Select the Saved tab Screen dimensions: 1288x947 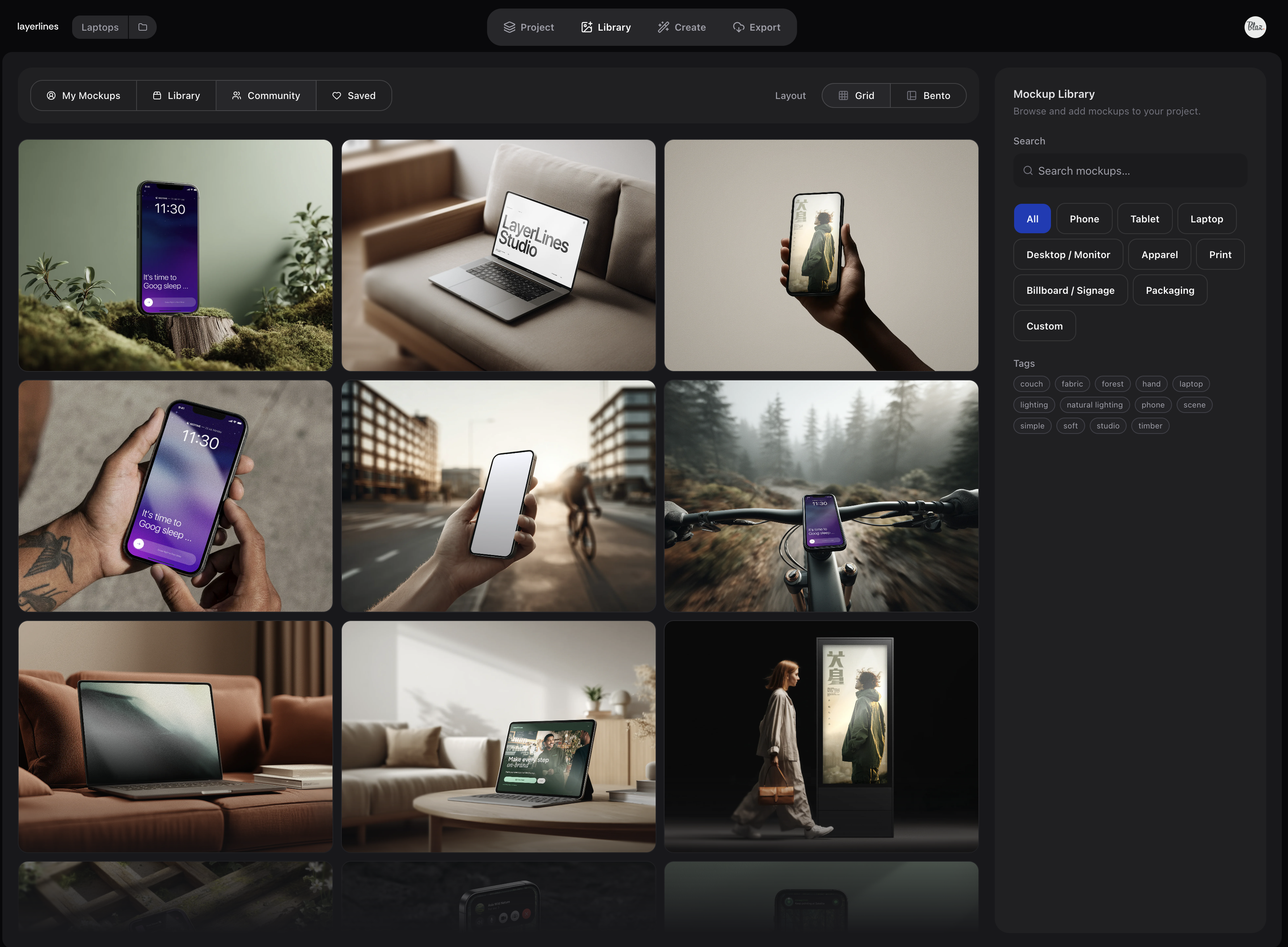pos(354,96)
